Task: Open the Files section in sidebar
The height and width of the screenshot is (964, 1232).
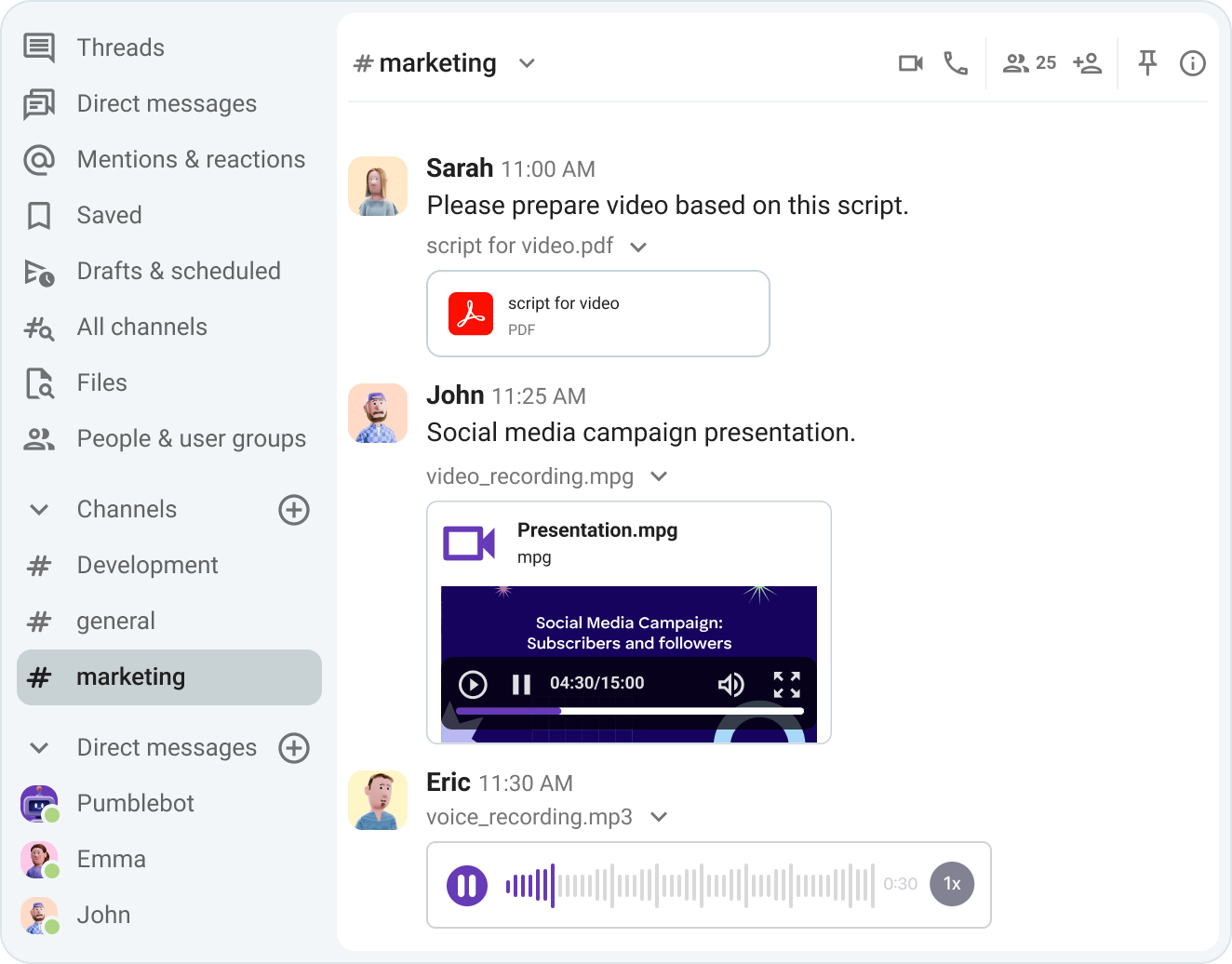Action: point(101,382)
